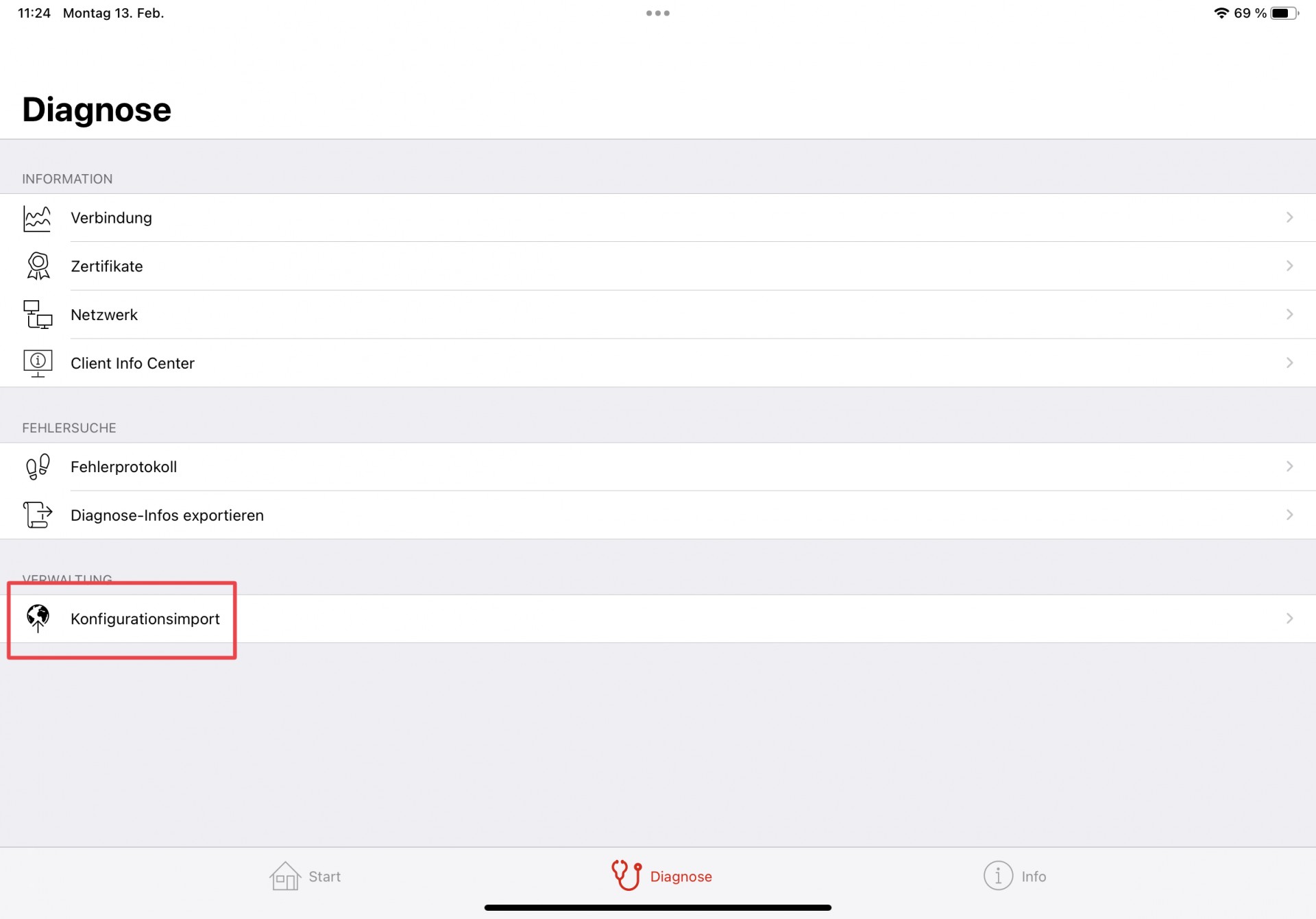Open Konfigurationsimport via its chevron arrow

[1289, 618]
